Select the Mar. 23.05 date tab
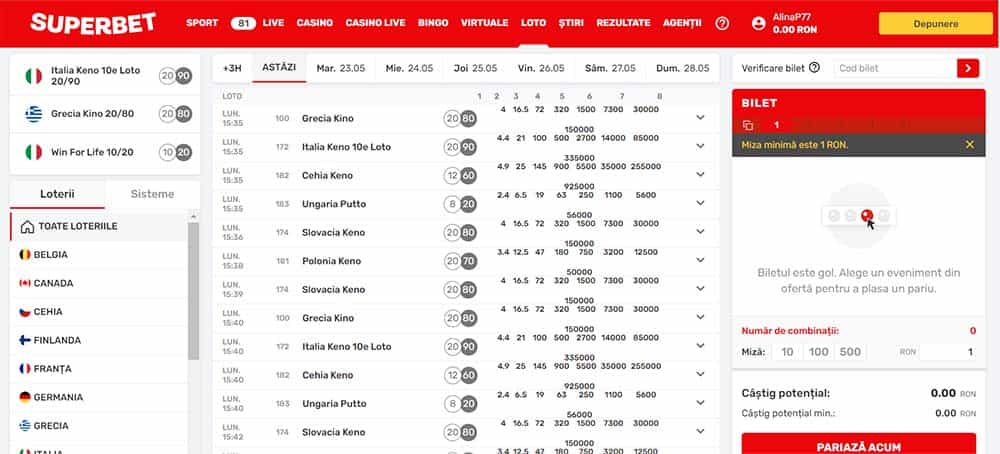The image size is (1000, 454). click(341, 68)
